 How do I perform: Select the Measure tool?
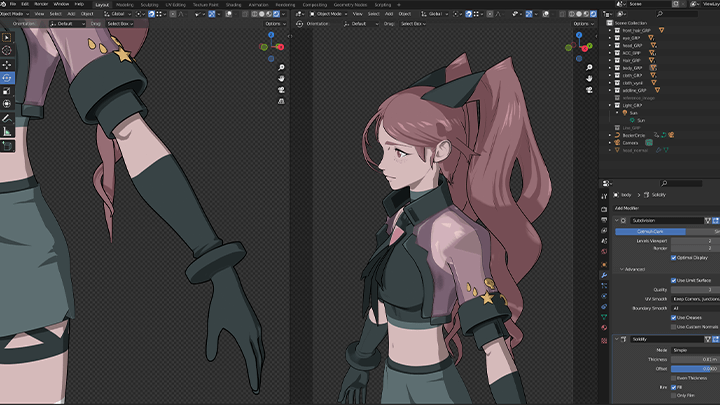pos(6,132)
